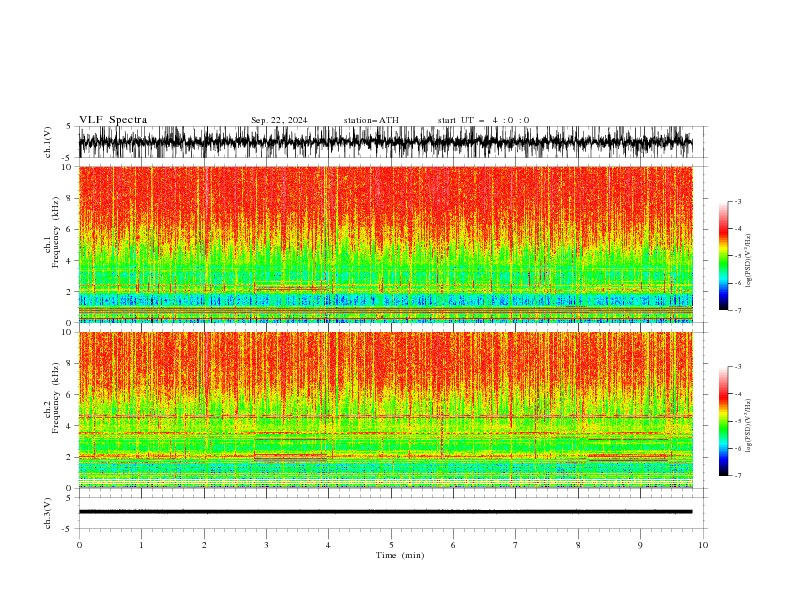Click the "start UT = 4 :0 :0" text
Image resolution: width=792 pixels, height=612 pixels.
483,120
